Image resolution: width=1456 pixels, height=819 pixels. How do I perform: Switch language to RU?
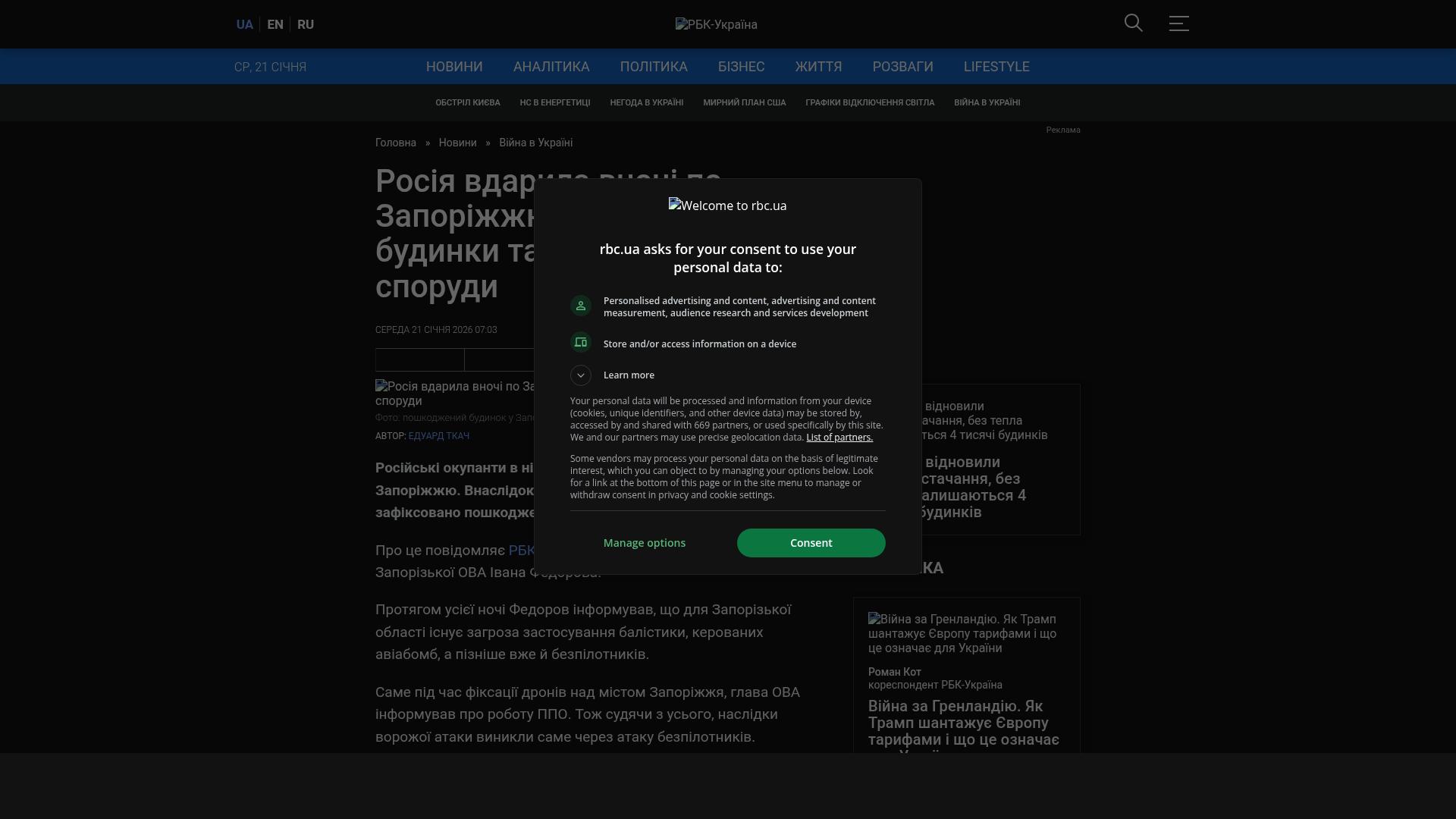[x=306, y=24]
